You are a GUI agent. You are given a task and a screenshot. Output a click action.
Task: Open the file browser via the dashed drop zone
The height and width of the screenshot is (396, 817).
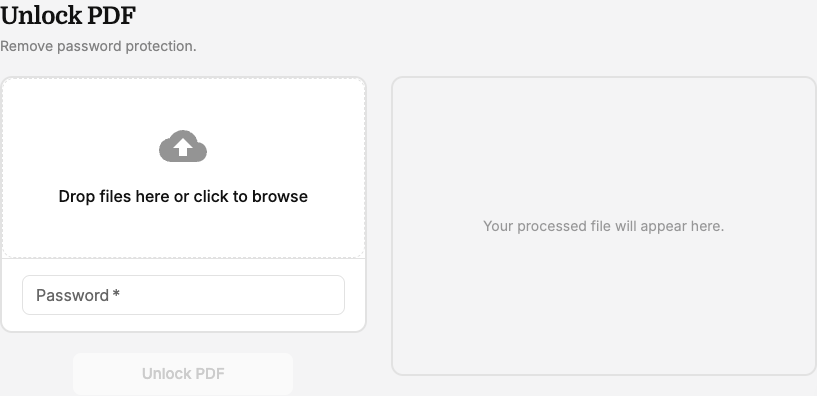point(183,168)
